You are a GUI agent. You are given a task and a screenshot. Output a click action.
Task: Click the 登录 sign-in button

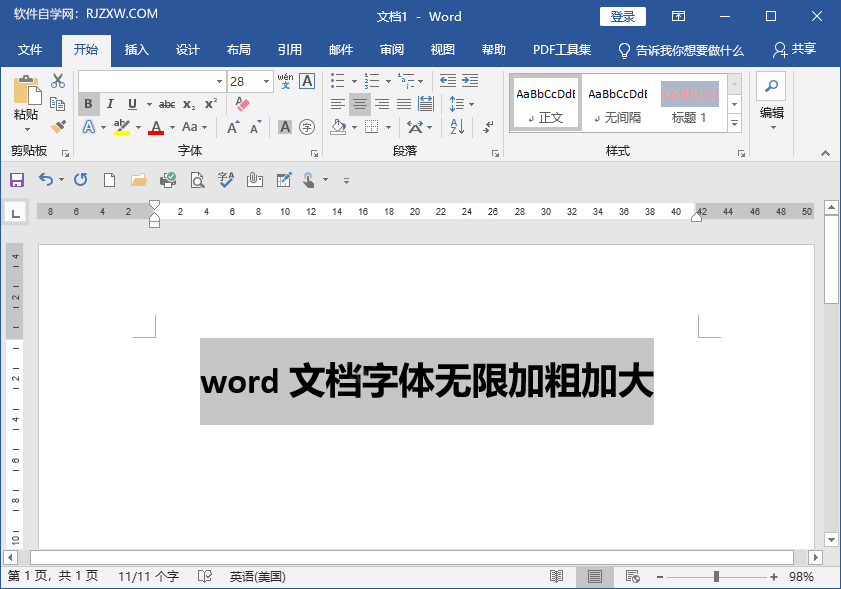[622, 16]
